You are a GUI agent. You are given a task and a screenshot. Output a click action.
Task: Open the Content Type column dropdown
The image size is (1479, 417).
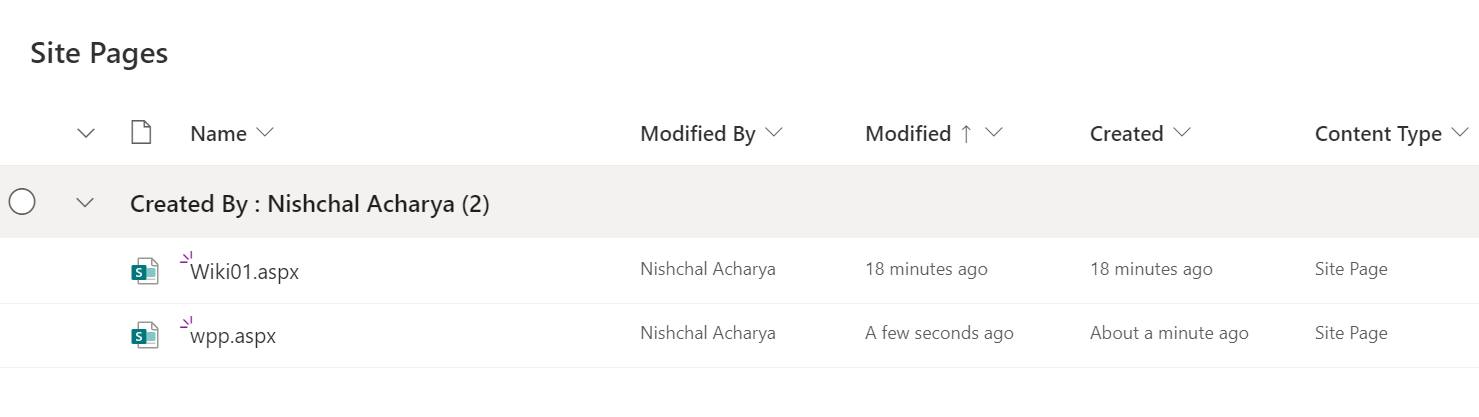pyautogui.click(x=1460, y=133)
